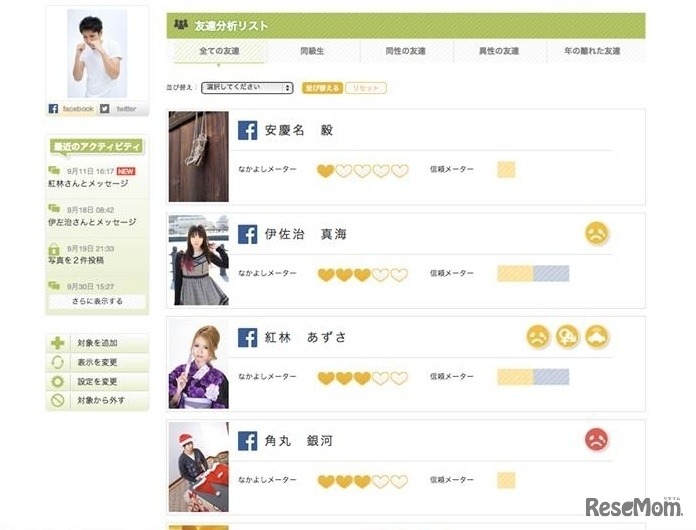This screenshot has width=696, height=530.
Task: Click the prohibition icon 対象から外す
Action: pos(58,400)
